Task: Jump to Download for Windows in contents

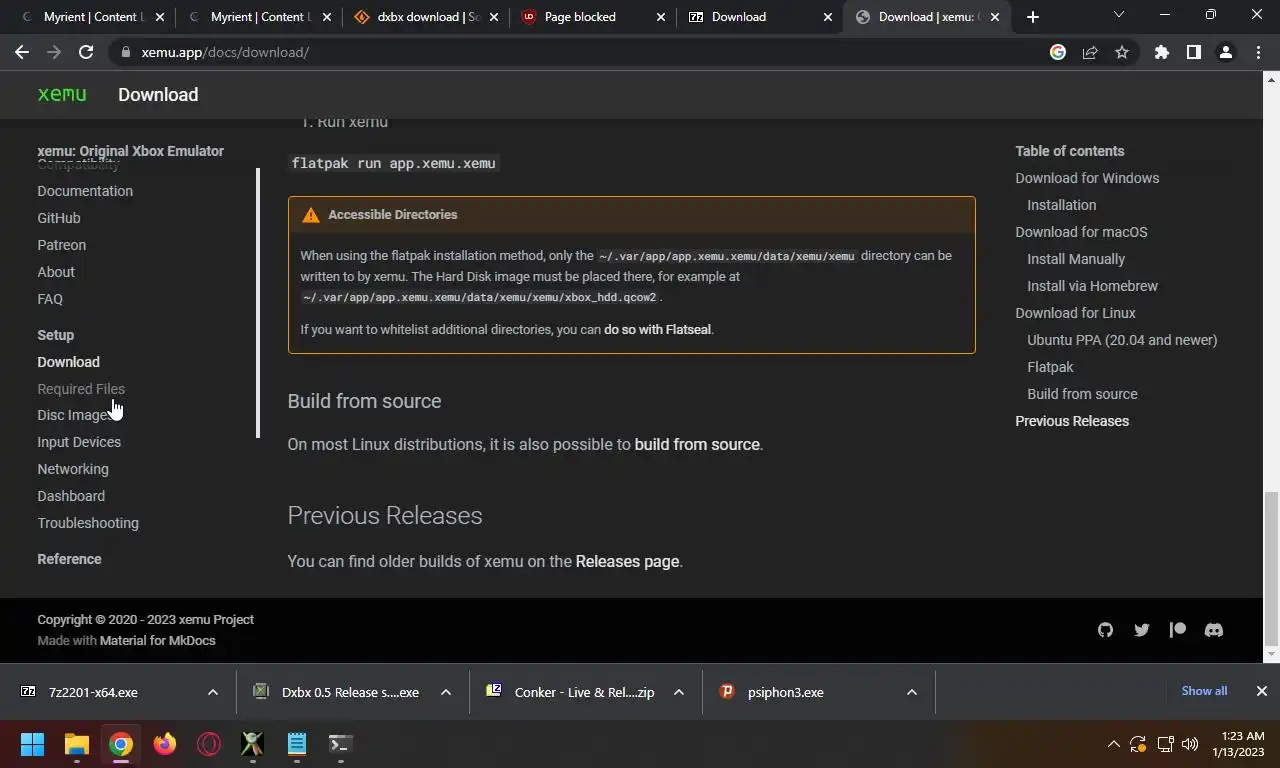Action: [1087, 178]
